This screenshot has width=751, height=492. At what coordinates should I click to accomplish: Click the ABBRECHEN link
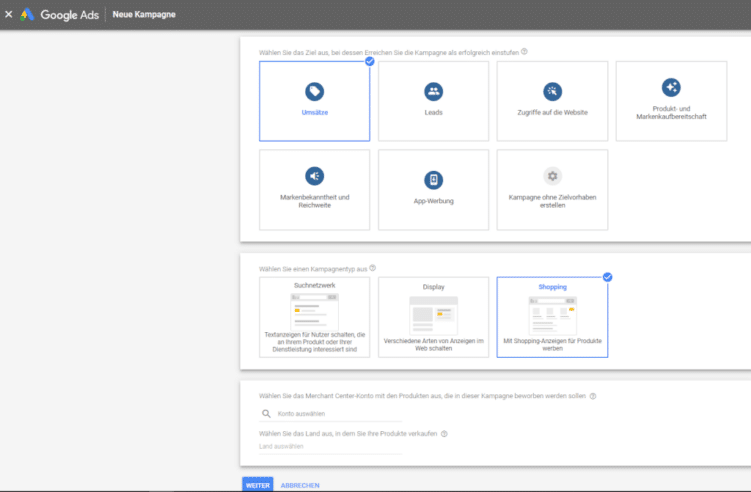coord(300,485)
